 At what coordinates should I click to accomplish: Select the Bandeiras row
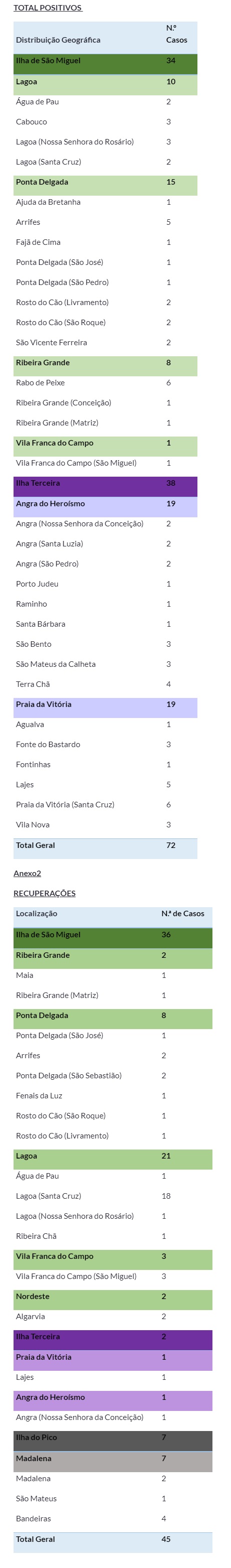click(x=113, y=1518)
